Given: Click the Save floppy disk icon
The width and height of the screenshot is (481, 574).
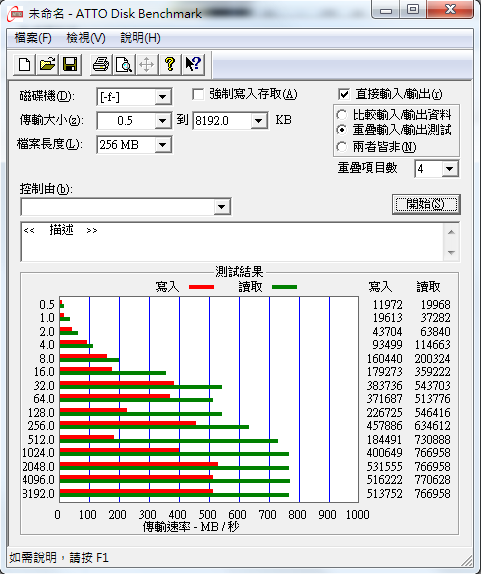Looking at the screenshot, I should [70, 64].
